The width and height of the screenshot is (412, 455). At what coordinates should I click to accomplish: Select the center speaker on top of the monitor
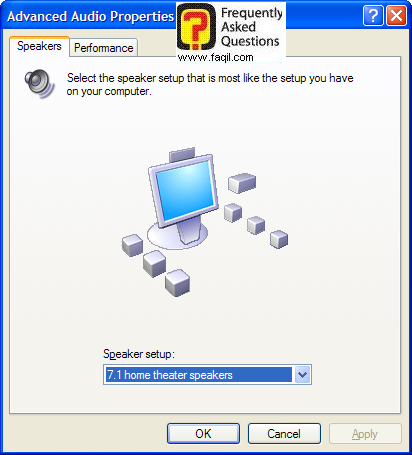pyautogui.click(x=182, y=155)
